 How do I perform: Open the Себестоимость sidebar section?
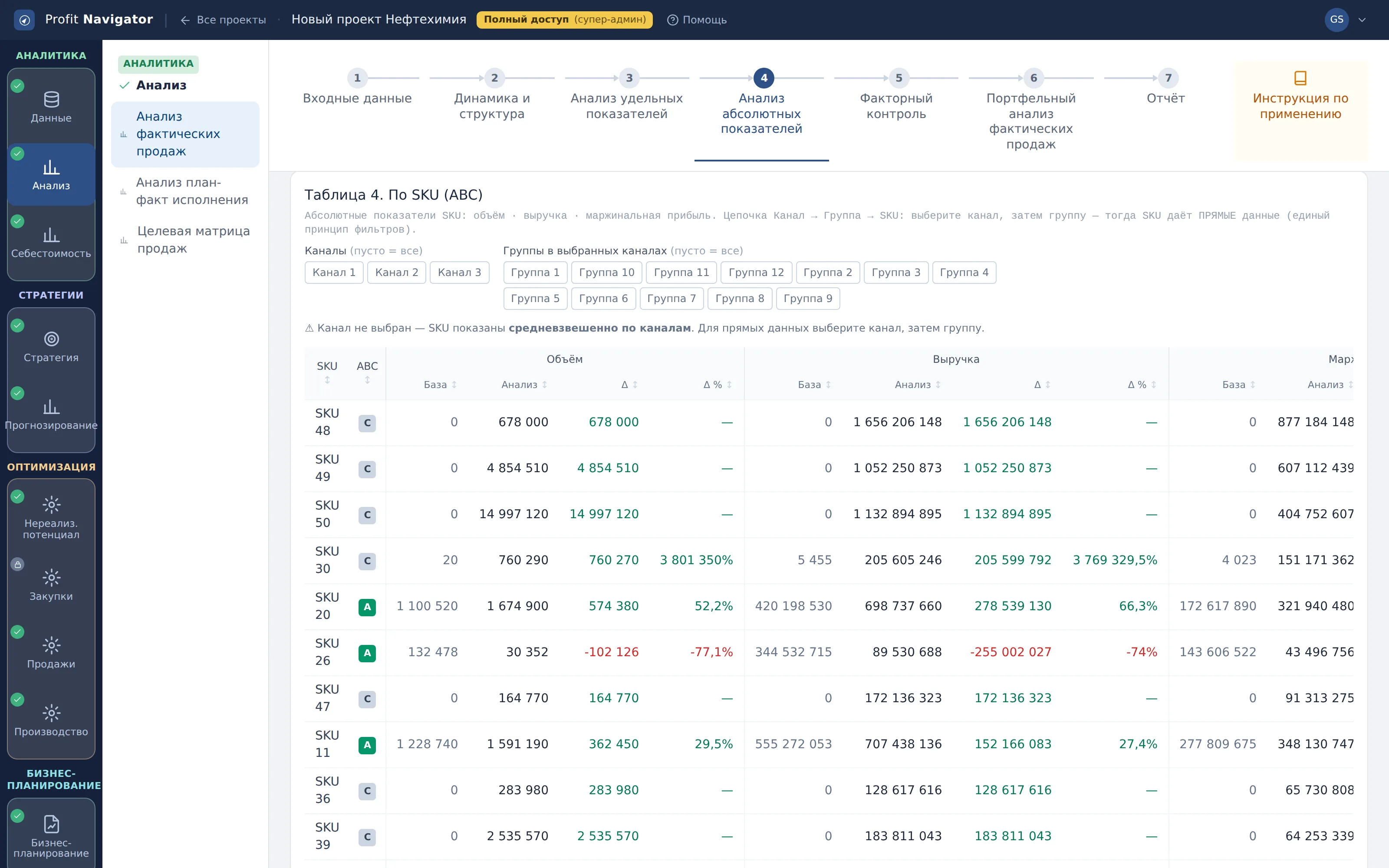coord(51,242)
